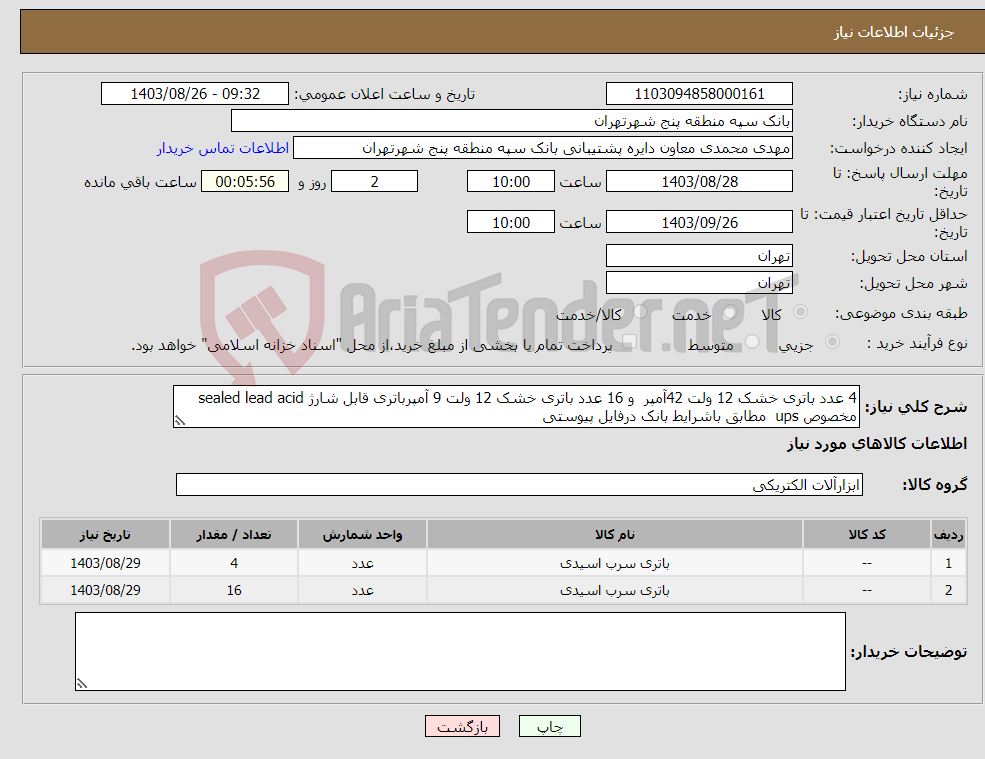This screenshot has width=985, height=759.
Task: Click date 1403/08/29 in row 2
Action: click(106, 590)
